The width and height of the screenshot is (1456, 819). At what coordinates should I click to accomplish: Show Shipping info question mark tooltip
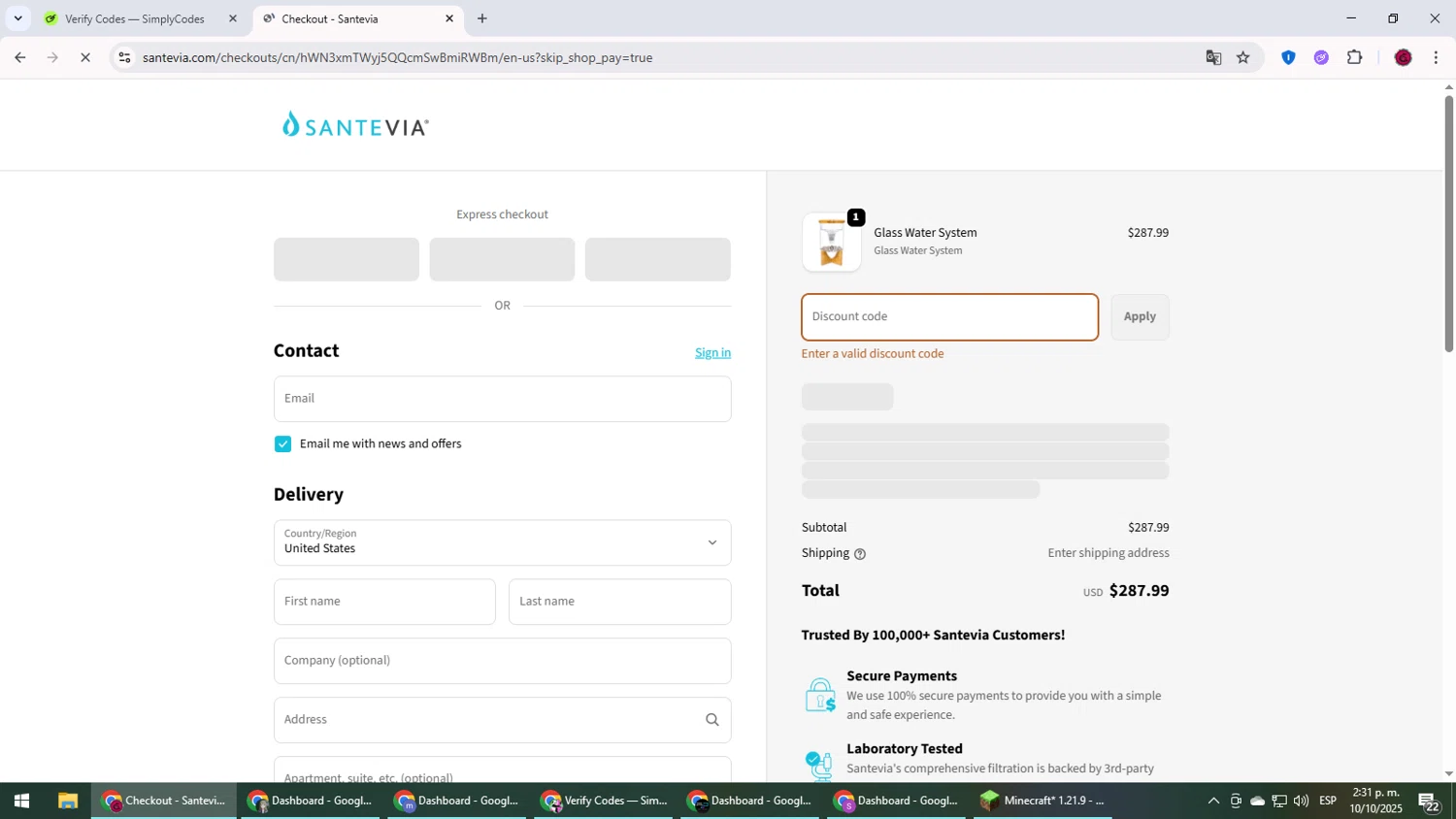[859, 554]
